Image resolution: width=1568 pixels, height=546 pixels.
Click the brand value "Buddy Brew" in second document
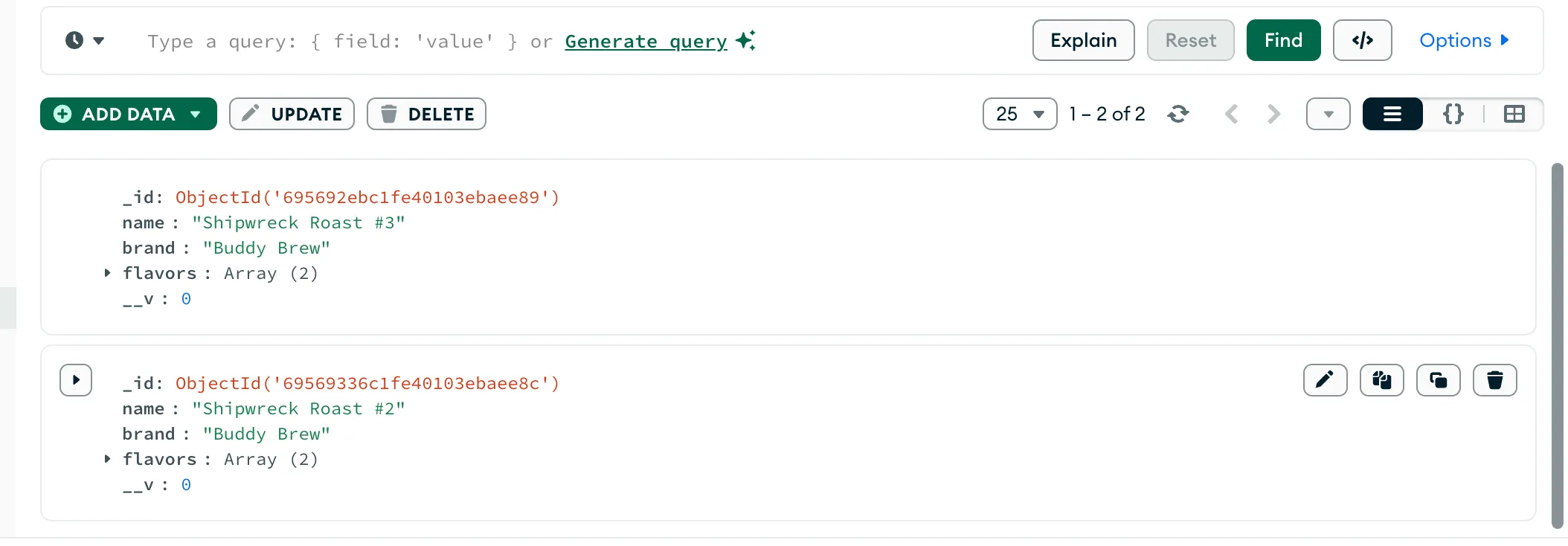pyautogui.click(x=266, y=434)
